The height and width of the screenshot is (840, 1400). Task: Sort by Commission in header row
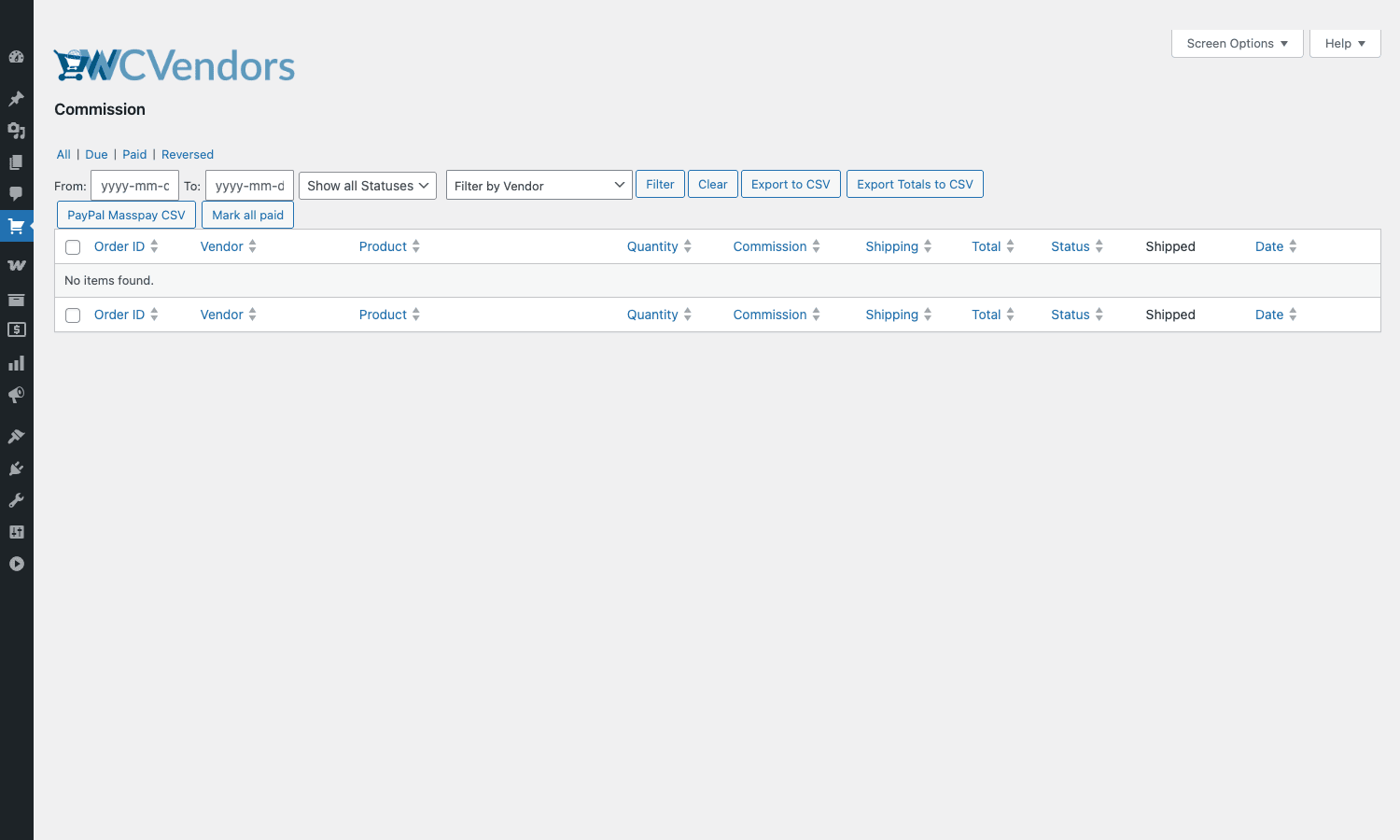[777, 246]
